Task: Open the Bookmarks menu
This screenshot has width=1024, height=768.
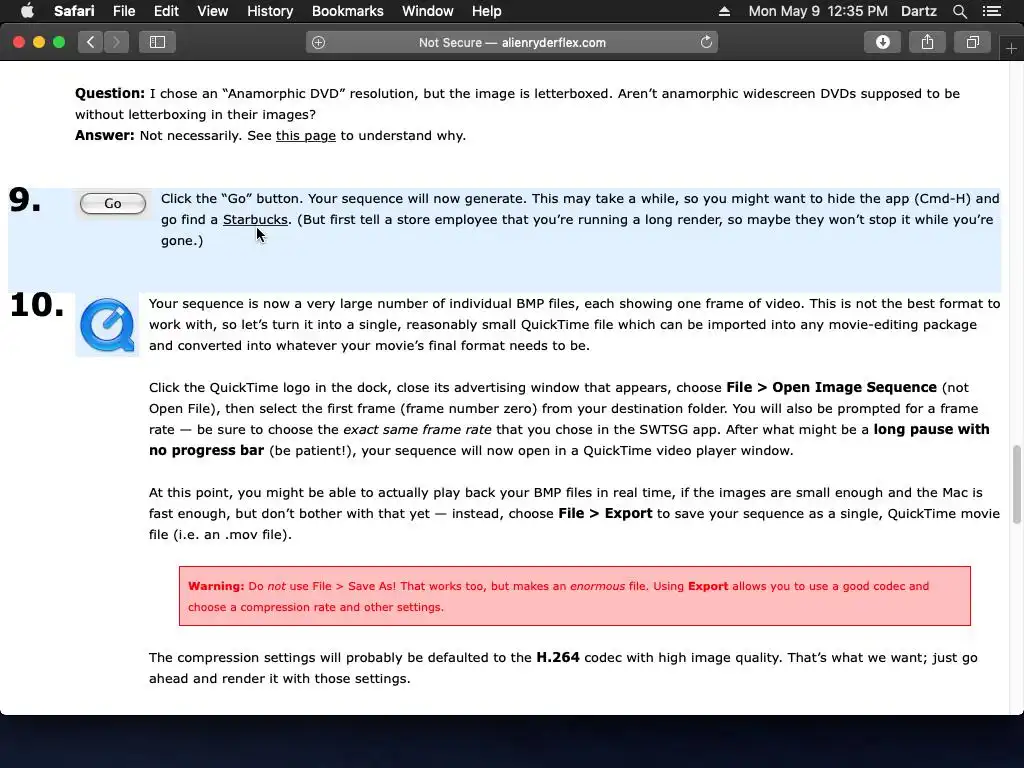Action: click(347, 11)
